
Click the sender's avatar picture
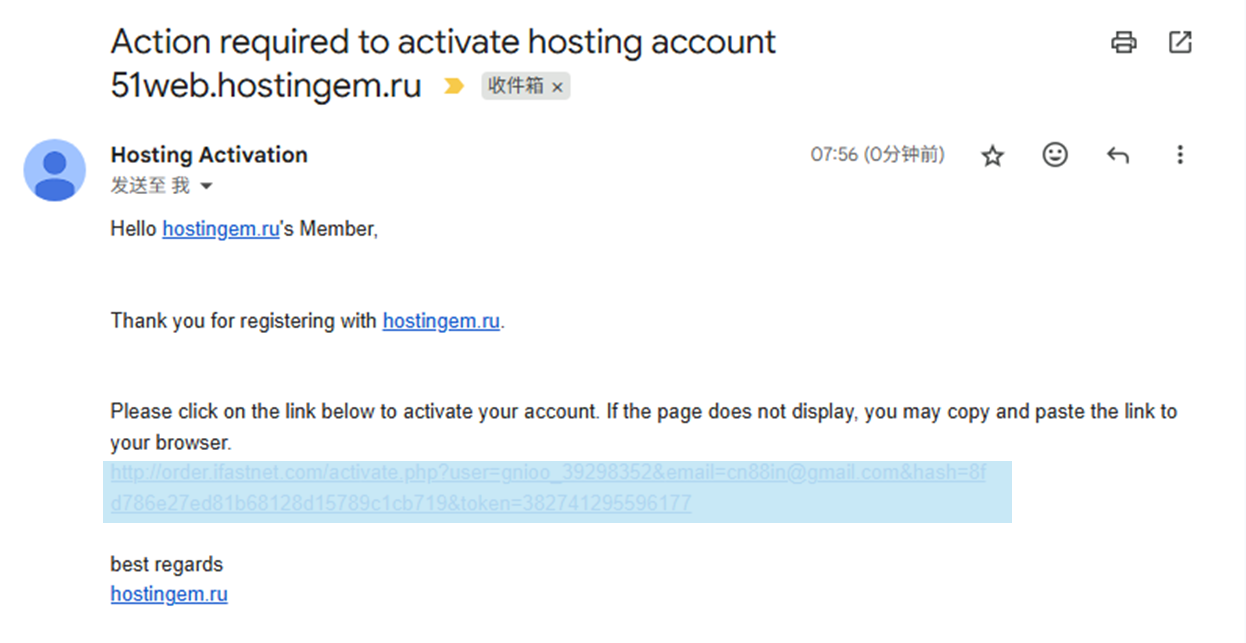tap(55, 170)
